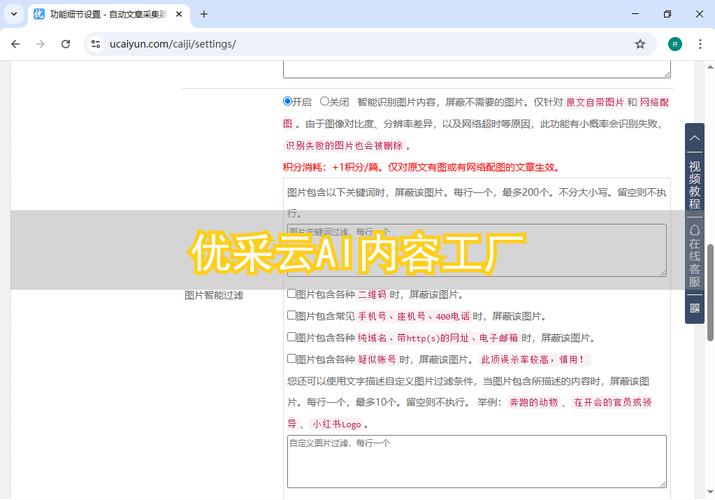Restore down the browser window

(x=667, y=14)
